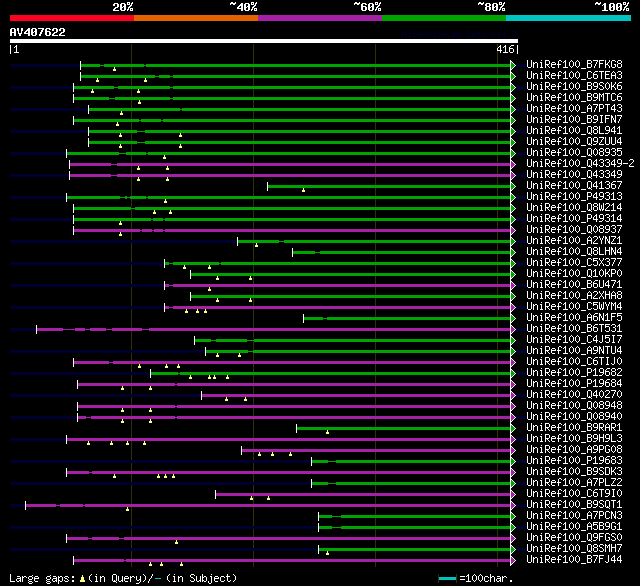Click the UniRef100_C5X377 label
640x586 pixels.
pos(574,263)
